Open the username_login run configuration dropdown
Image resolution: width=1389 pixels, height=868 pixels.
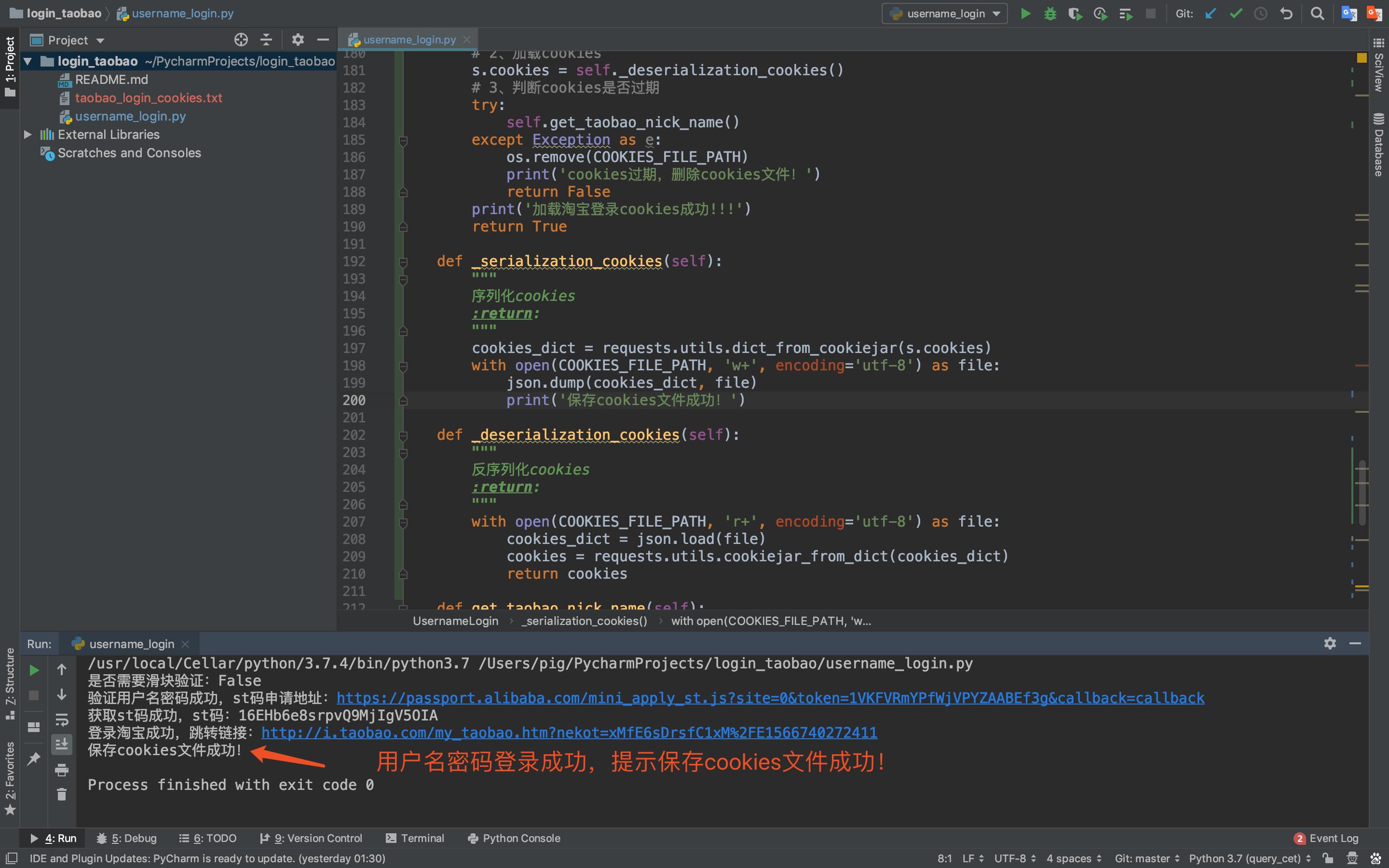tap(944, 13)
